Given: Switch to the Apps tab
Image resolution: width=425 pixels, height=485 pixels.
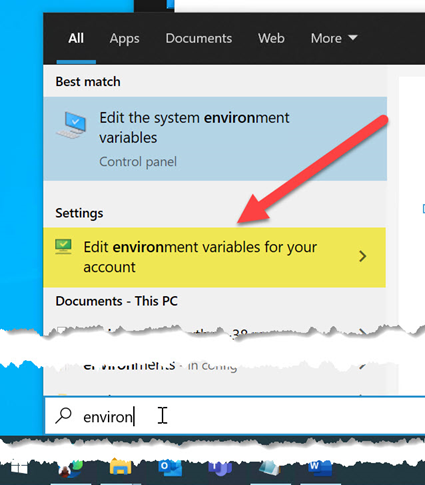Looking at the screenshot, I should 124,39.
